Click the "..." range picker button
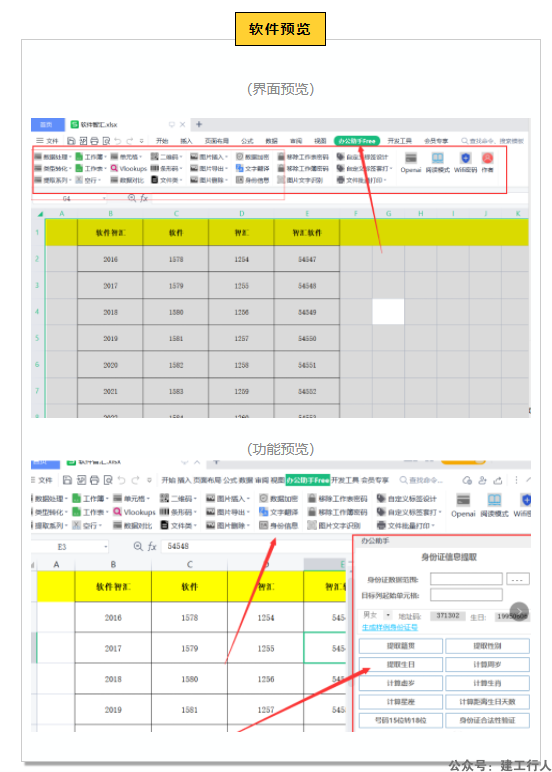Image resolution: width=552 pixels, height=772 pixels. tap(517, 579)
